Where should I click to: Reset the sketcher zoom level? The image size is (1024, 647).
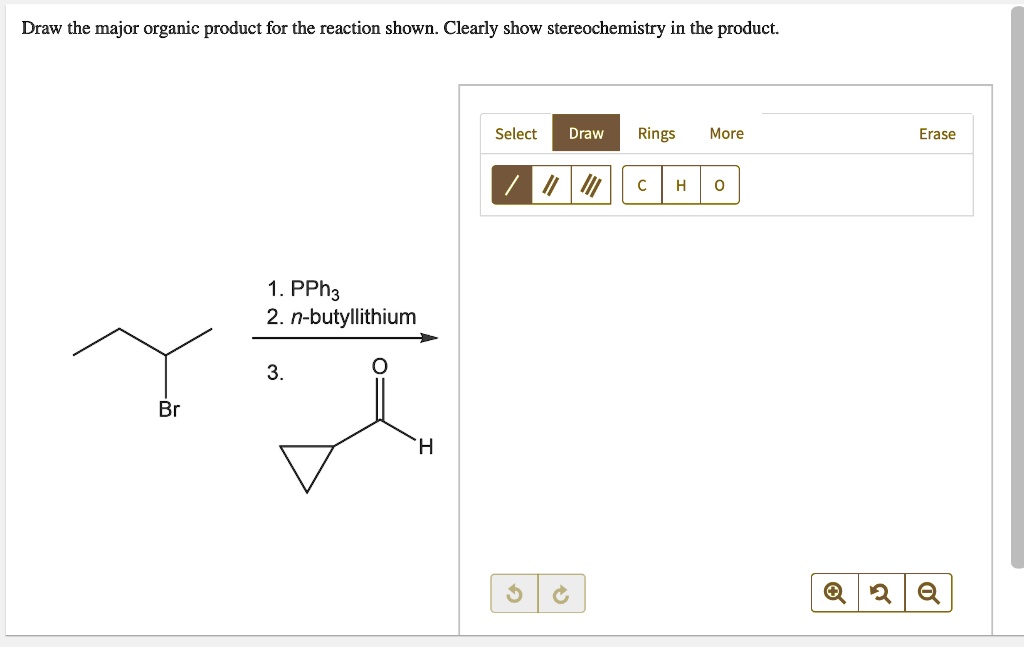pos(881,592)
